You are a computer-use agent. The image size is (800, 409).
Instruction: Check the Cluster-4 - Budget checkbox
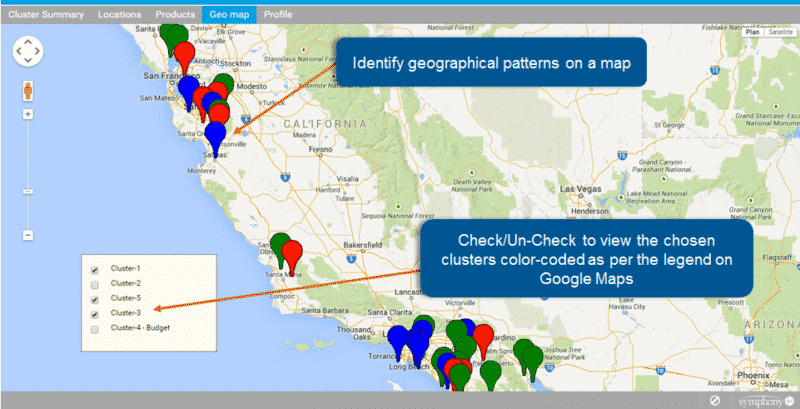pyautogui.click(x=95, y=328)
